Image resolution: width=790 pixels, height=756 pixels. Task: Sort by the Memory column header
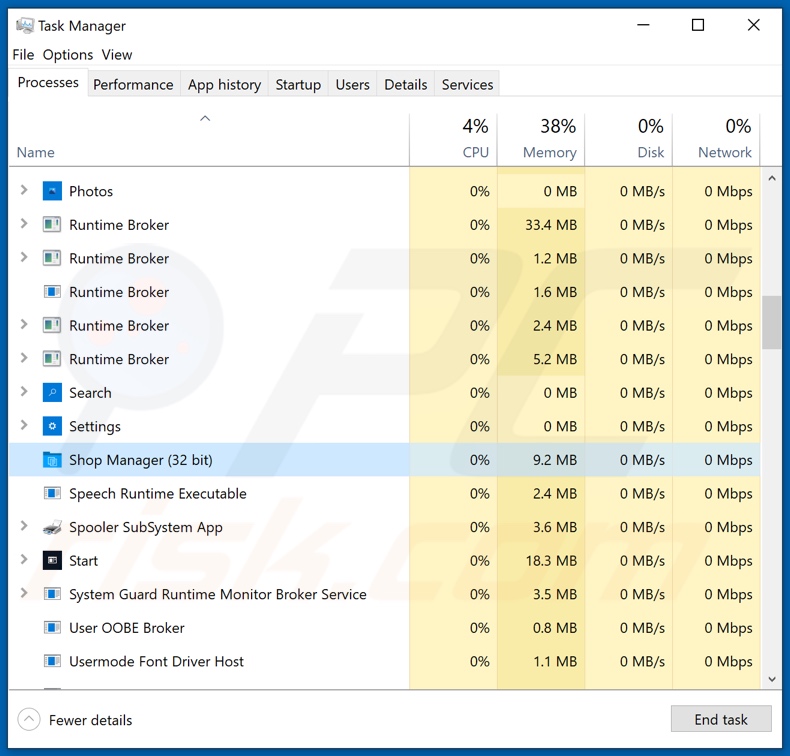click(x=541, y=140)
